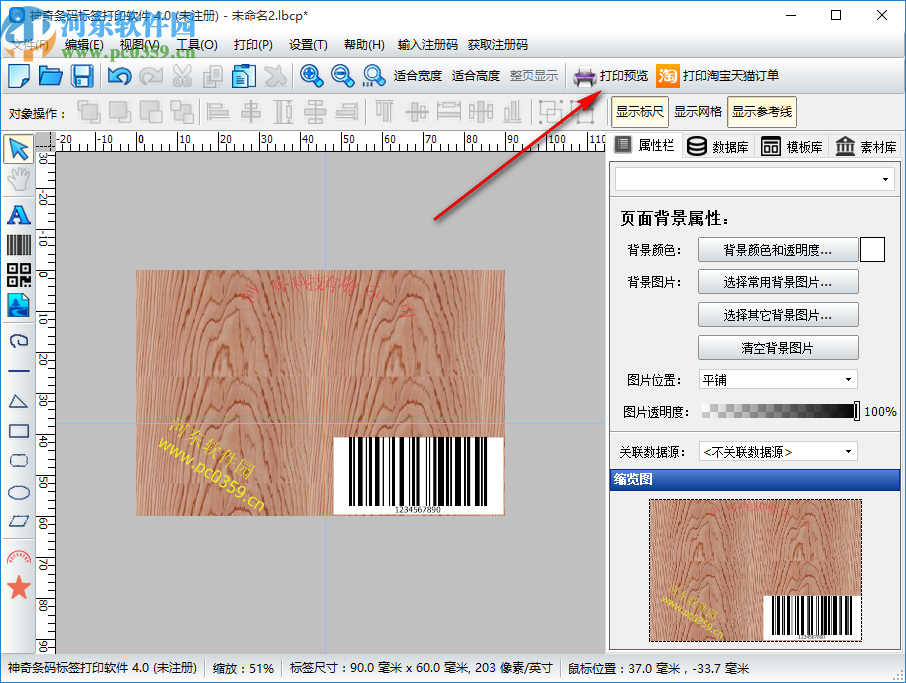Select the barcode tool
Viewport: 906px width, 683px height.
pos(19,244)
